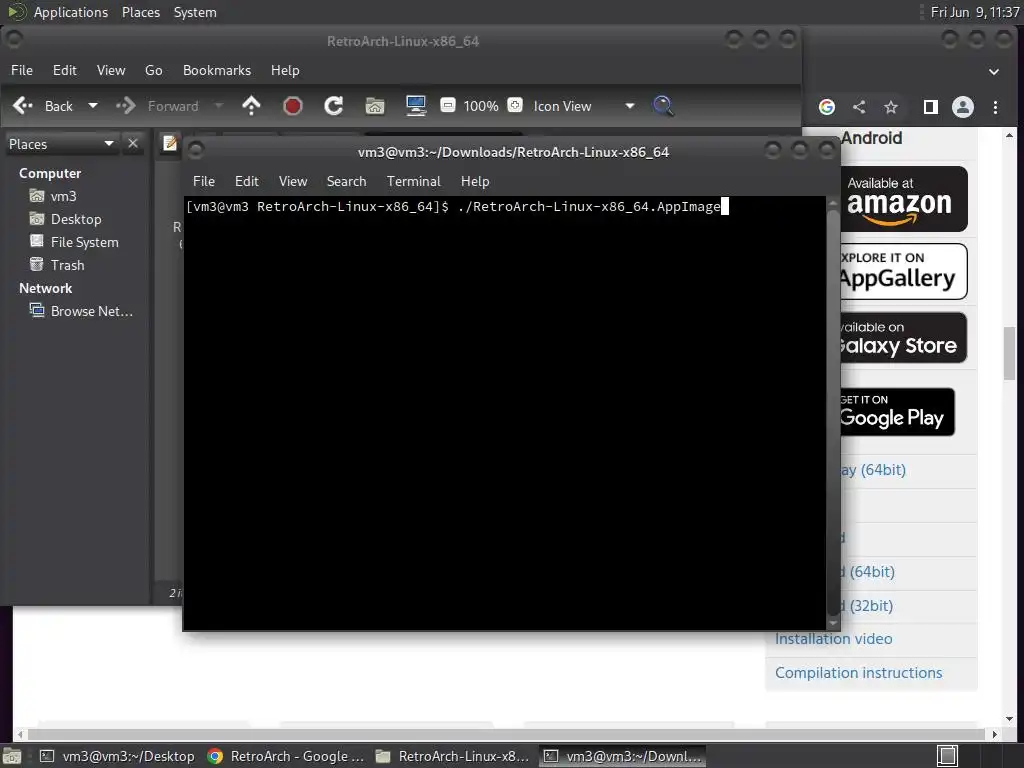Click the Galaxy Store badge
Screen dimensions: 1024x768
(x=904, y=338)
